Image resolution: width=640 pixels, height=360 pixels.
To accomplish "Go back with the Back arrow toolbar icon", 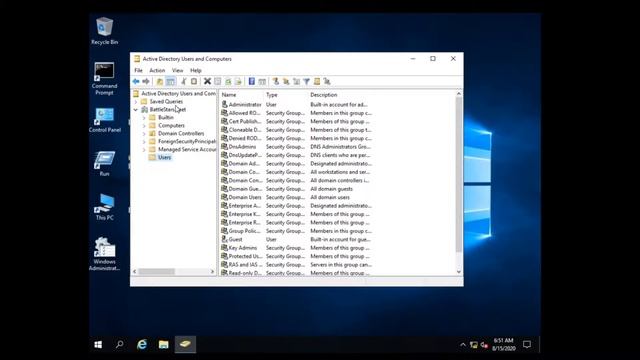I will click(136, 81).
